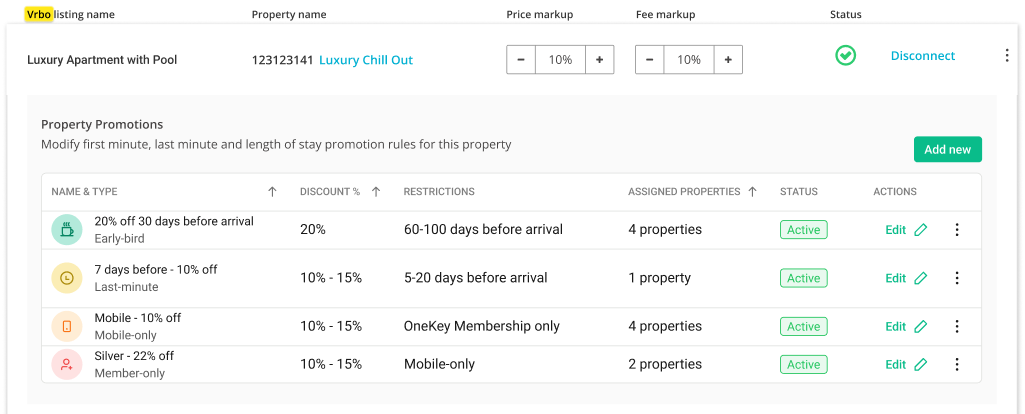Sort promotions by Name & Type
1025x414 pixels.
pos(273,192)
